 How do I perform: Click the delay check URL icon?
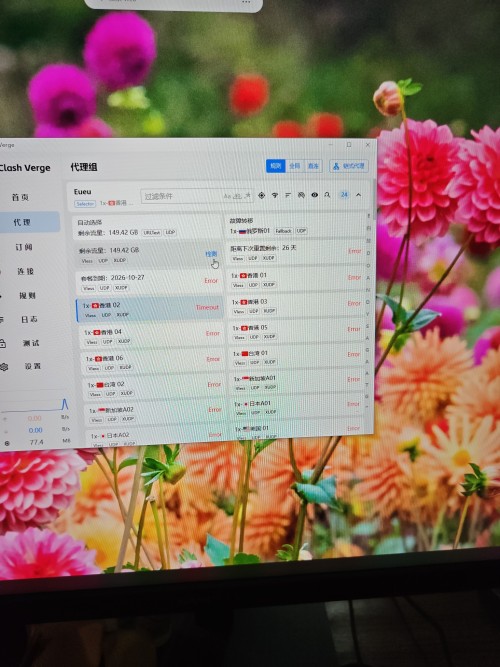point(301,195)
